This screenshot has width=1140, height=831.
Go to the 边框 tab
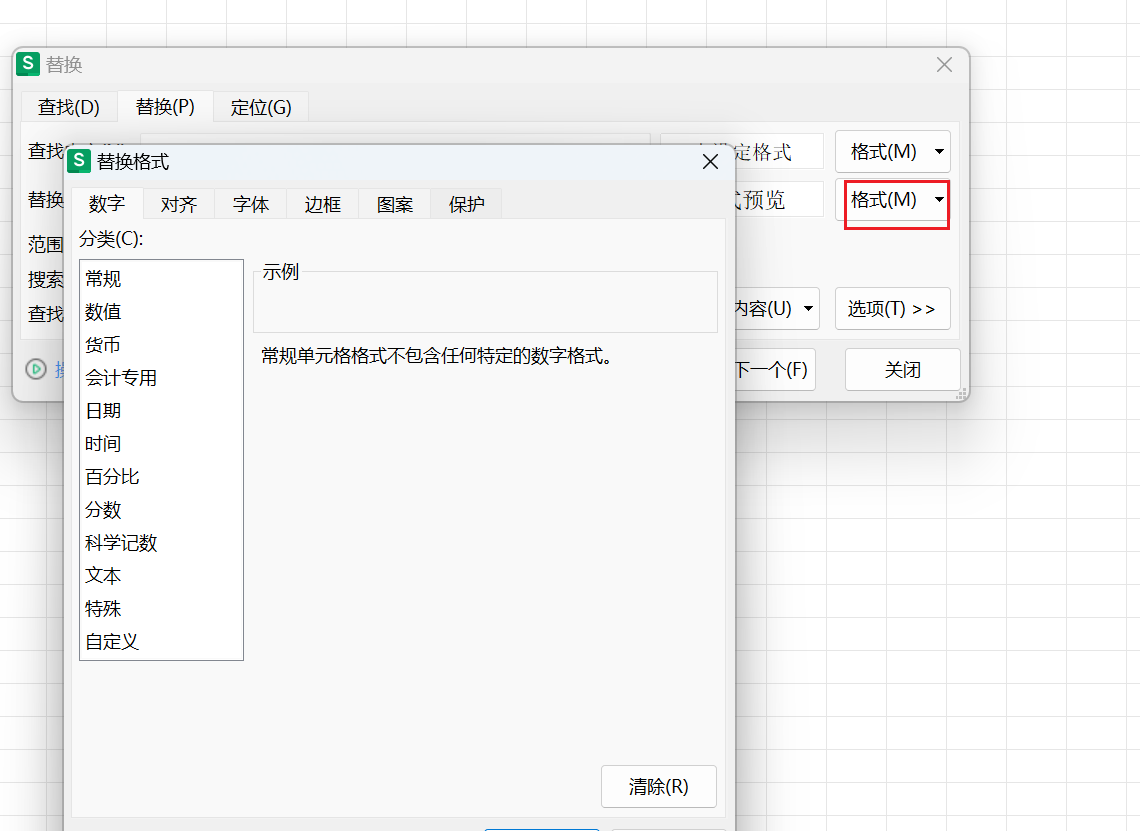pyautogui.click(x=323, y=204)
